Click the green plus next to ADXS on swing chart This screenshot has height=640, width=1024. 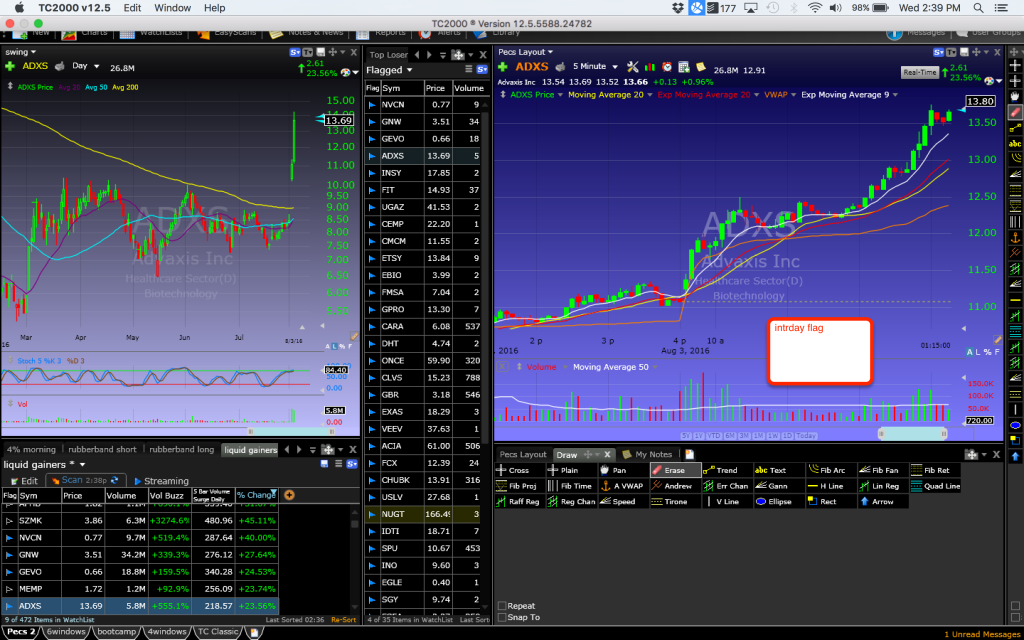(x=10, y=66)
